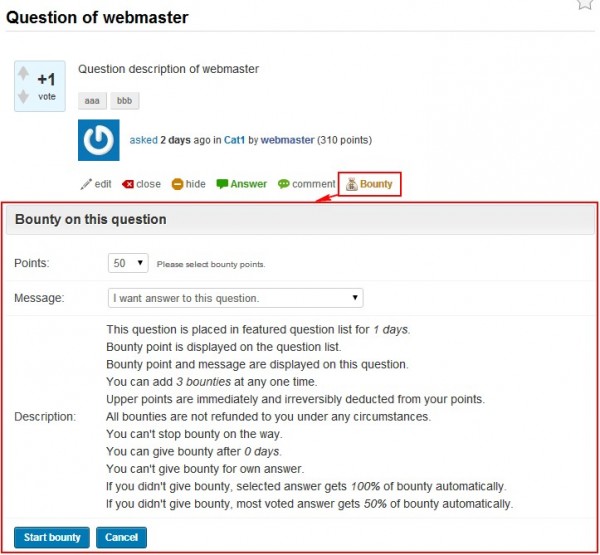This screenshot has width=600, height=555.
Task: Add a comment via the comment icon
Action: pos(284,184)
